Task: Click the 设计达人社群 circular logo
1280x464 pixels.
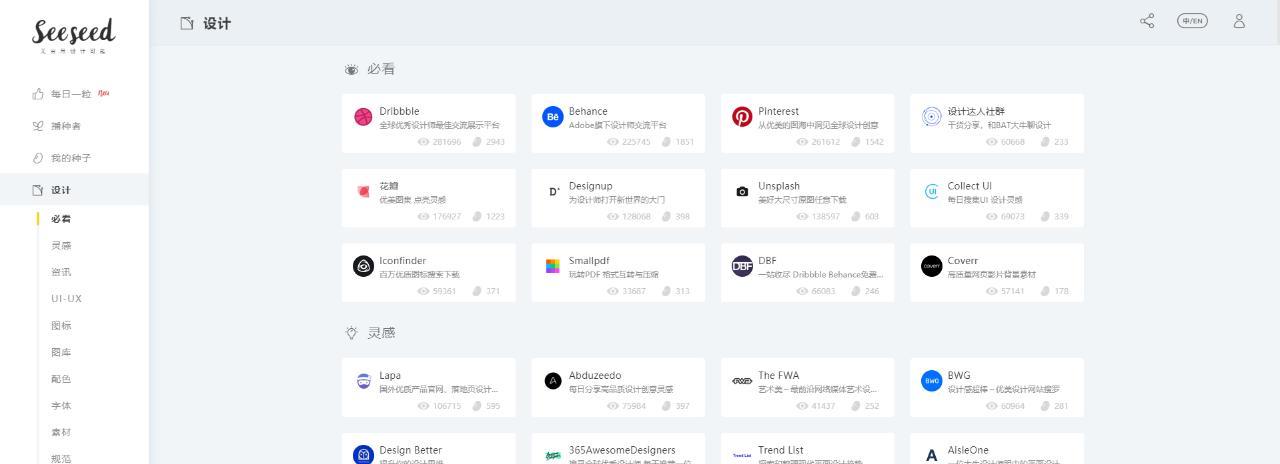Action: click(x=931, y=117)
